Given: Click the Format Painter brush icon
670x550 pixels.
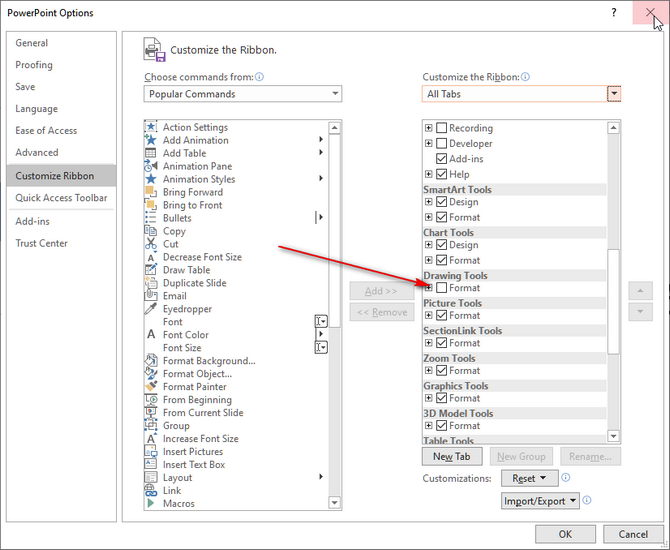Looking at the screenshot, I should click(x=150, y=386).
